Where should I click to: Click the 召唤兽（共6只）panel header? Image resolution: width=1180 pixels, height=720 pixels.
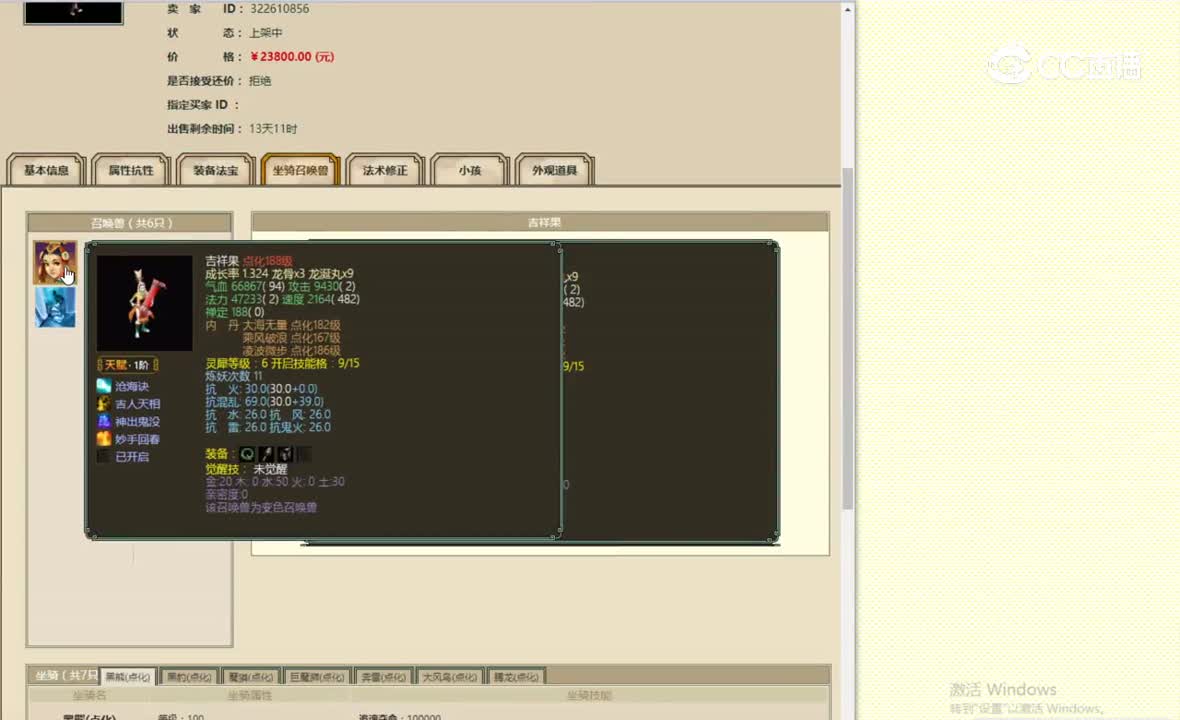[129, 223]
